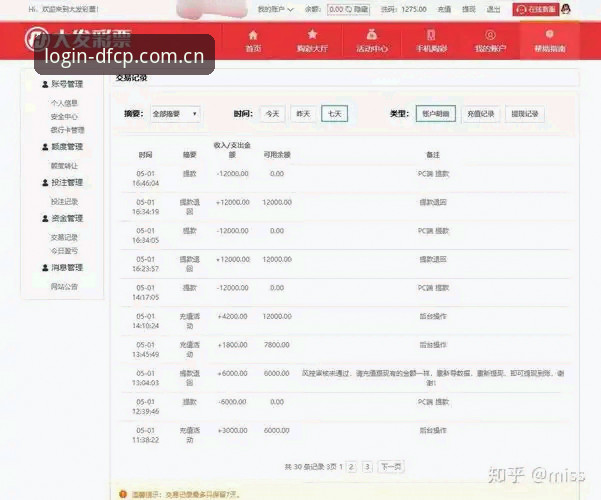This screenshot has width=601, height=500.
Task: Toggle the balance 隐藏 hide control
Action: (x=359, y=9)
